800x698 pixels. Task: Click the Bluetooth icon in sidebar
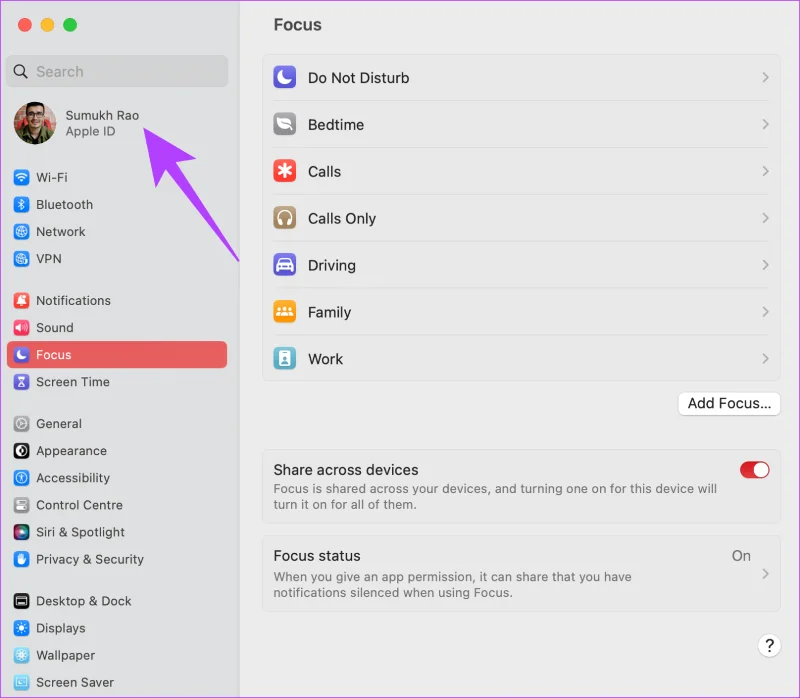pyautogui.click(x=21, y=205)
